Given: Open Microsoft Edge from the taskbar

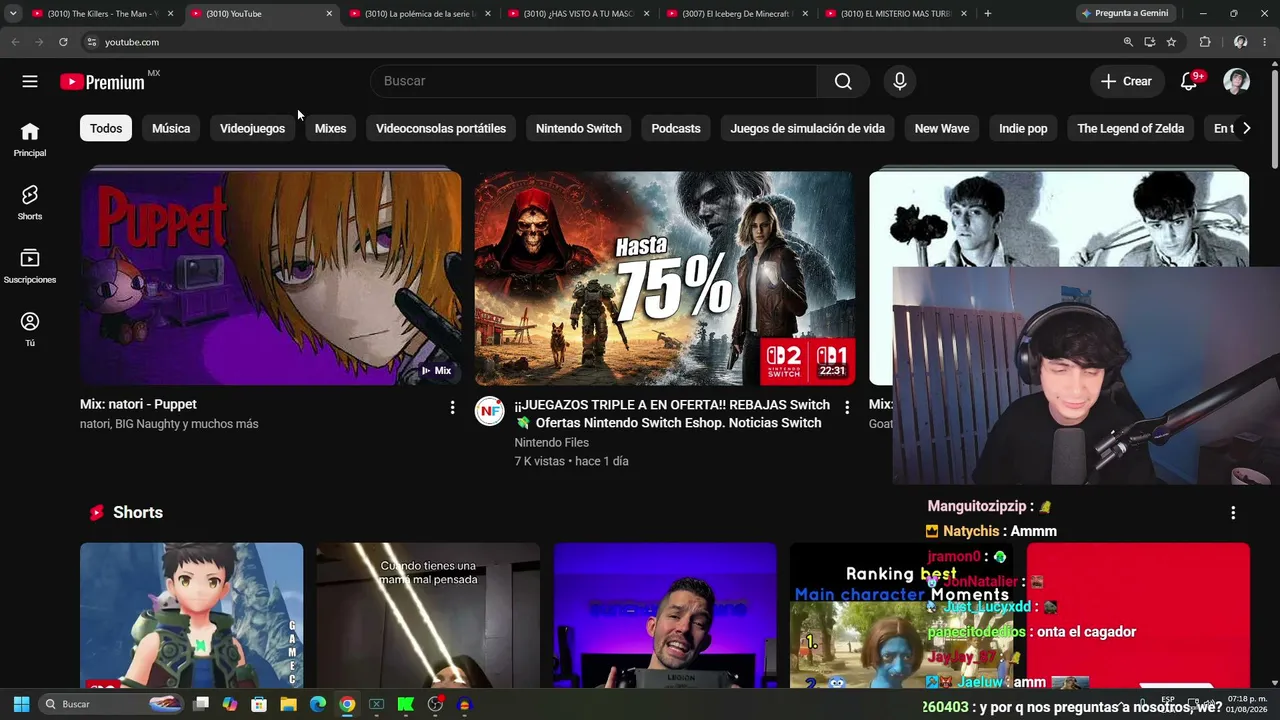Looking at the screenshot, I should click(x=318, y=704).
